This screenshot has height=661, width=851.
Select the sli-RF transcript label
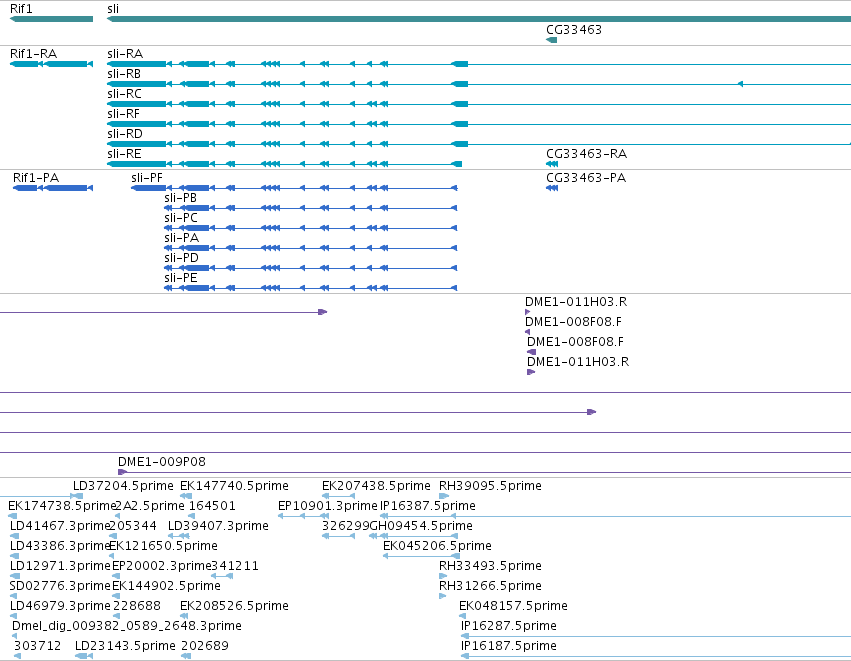[x=123, y=114]
